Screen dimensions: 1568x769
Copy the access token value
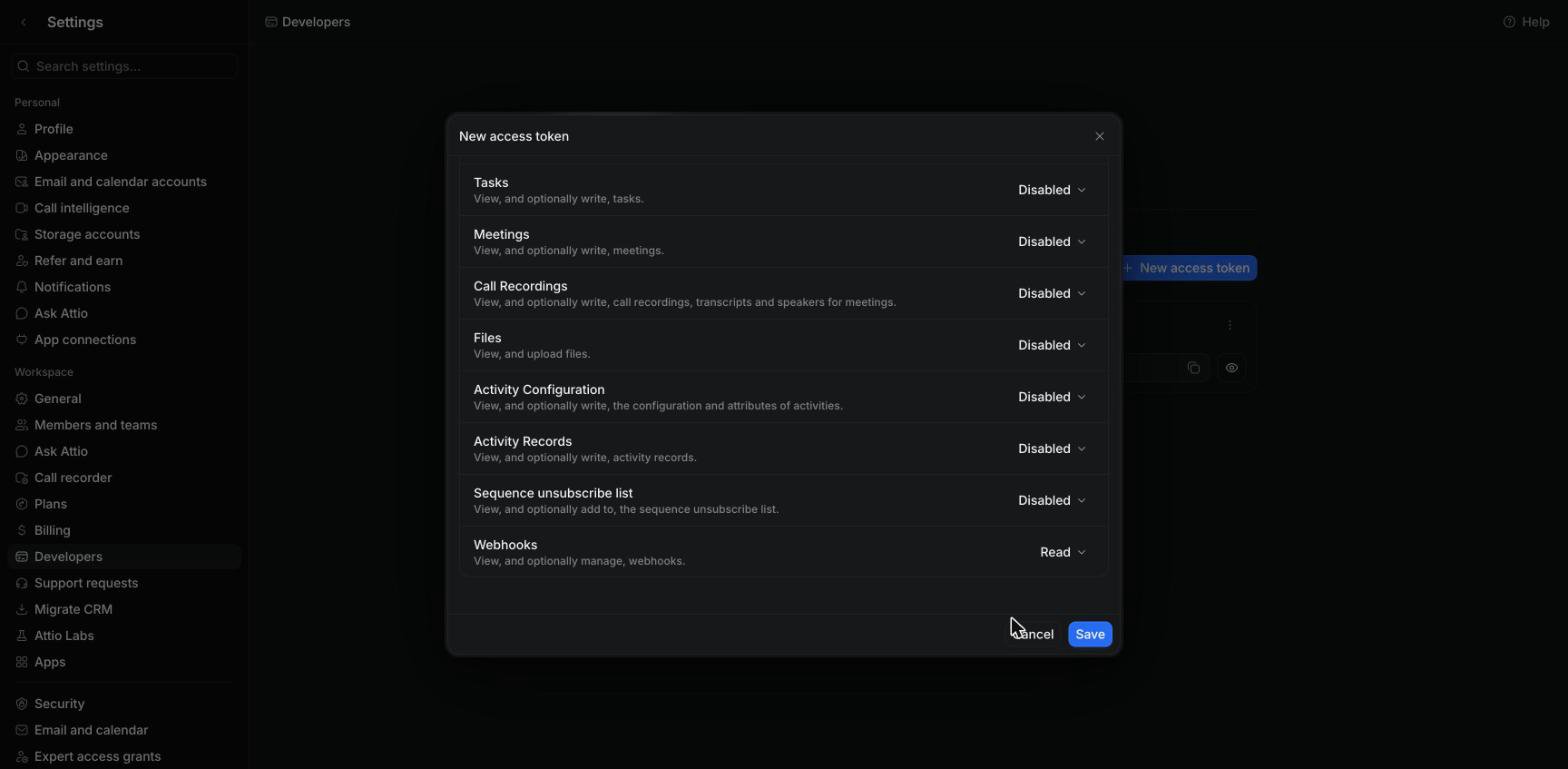pos(1193,368)
